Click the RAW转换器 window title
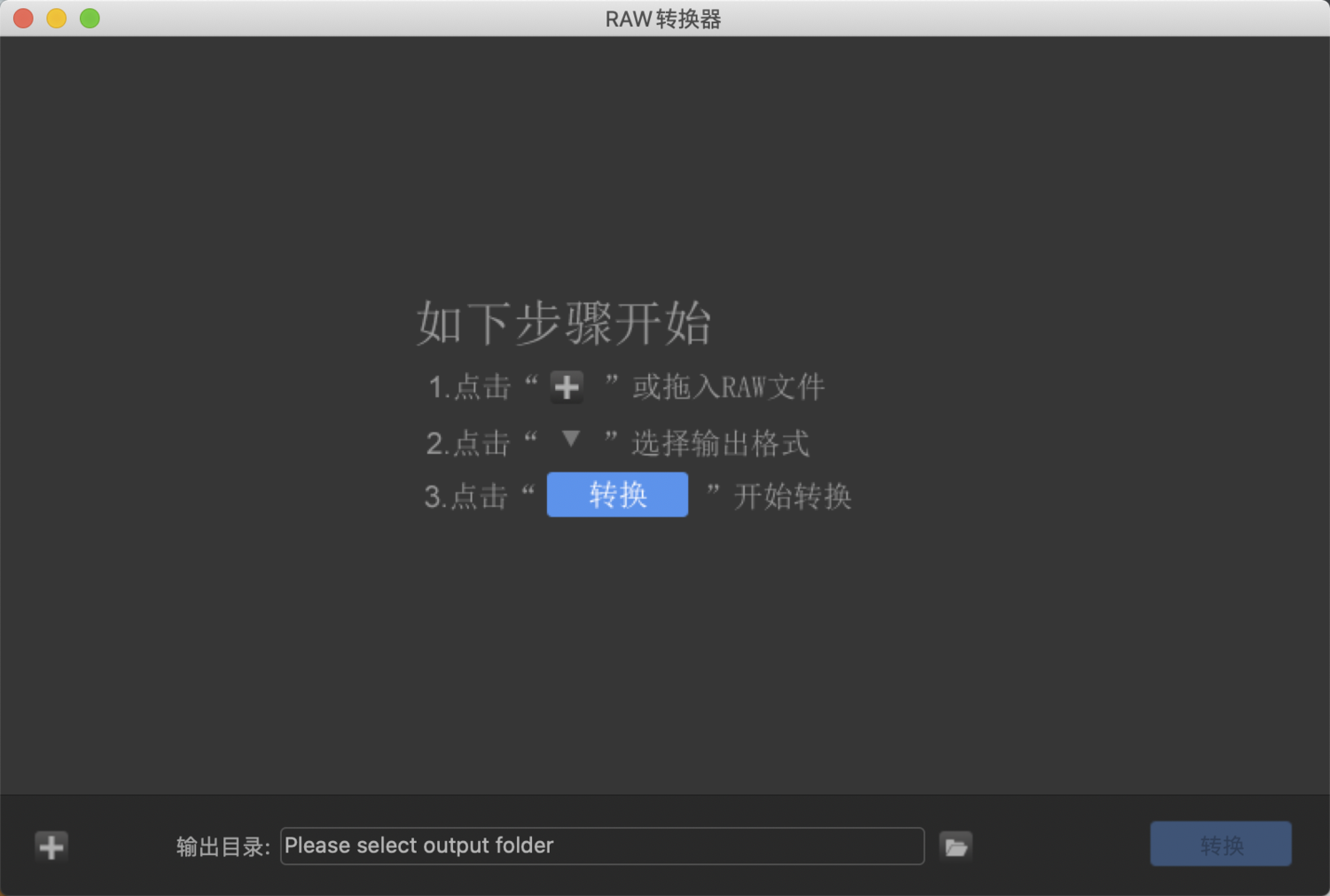The image size is (1330, 896). pyautogui.click(x=663, y=19)
